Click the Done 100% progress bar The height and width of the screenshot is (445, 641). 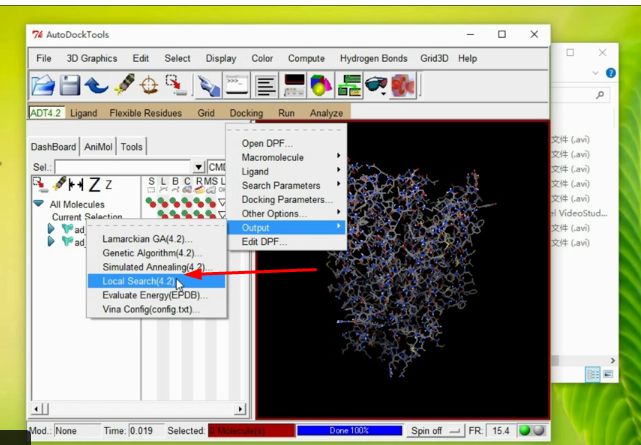coord(350,431)
